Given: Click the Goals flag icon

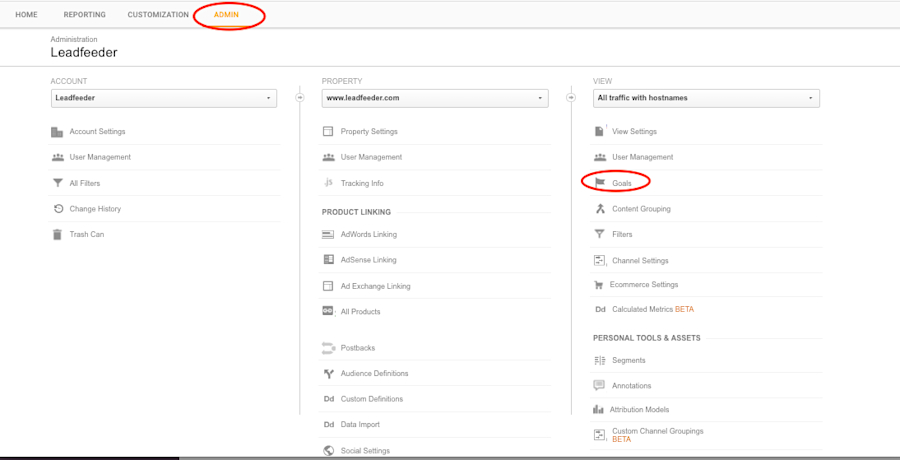Looking at the screenshot, I should [x=600, y=183].
